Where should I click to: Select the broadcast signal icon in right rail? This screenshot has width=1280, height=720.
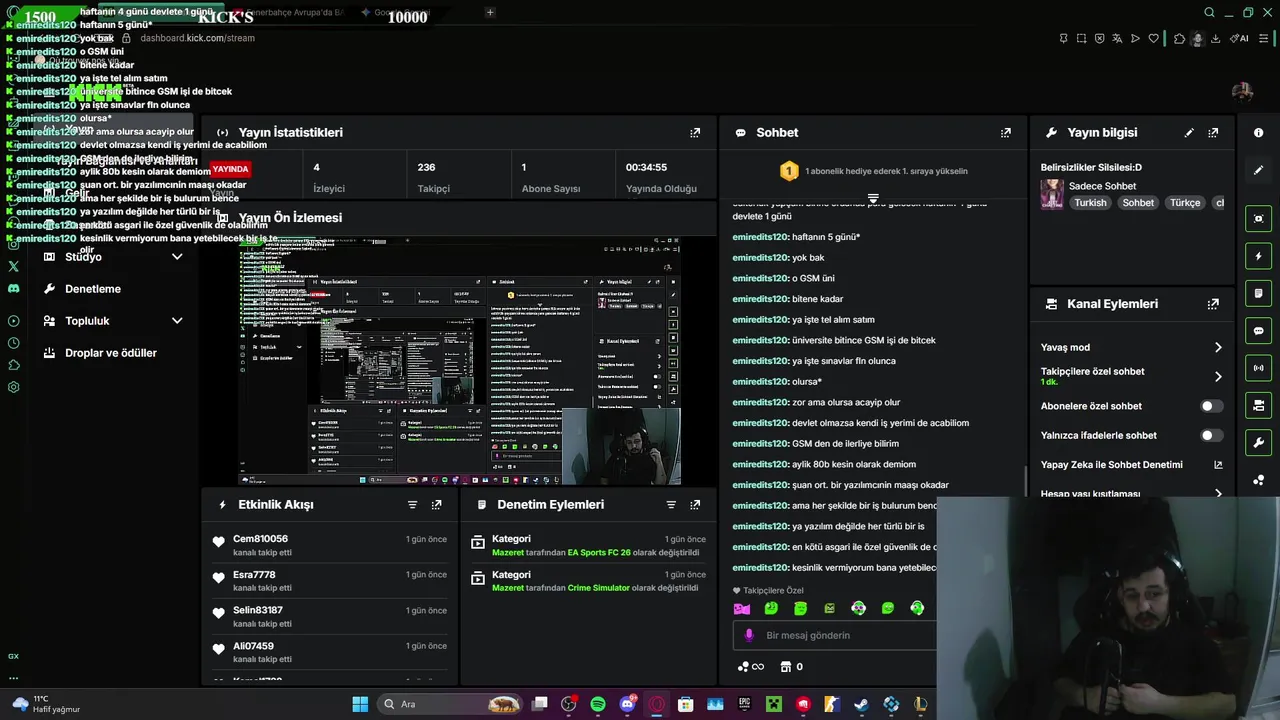pyautogui.click(x=1258, y=368)
